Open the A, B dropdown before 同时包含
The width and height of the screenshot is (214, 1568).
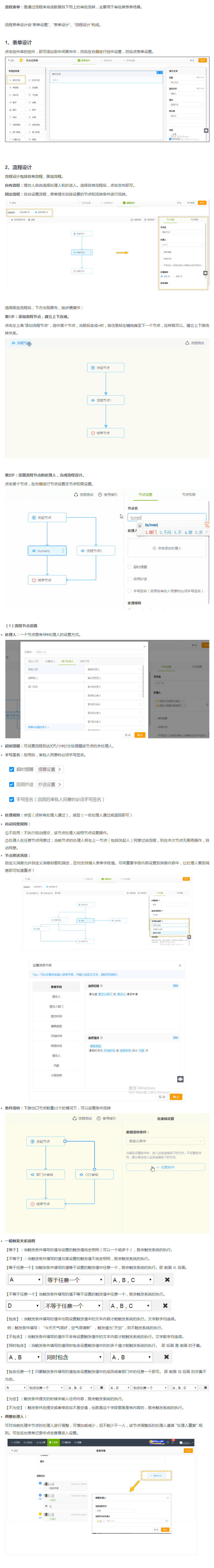click(24, 1356)
